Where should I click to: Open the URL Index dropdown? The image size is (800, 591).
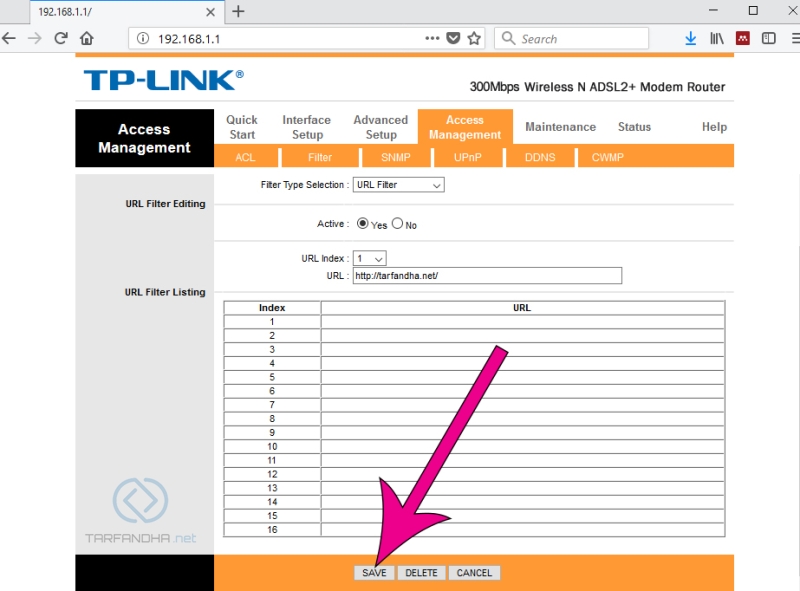(369, 258)
